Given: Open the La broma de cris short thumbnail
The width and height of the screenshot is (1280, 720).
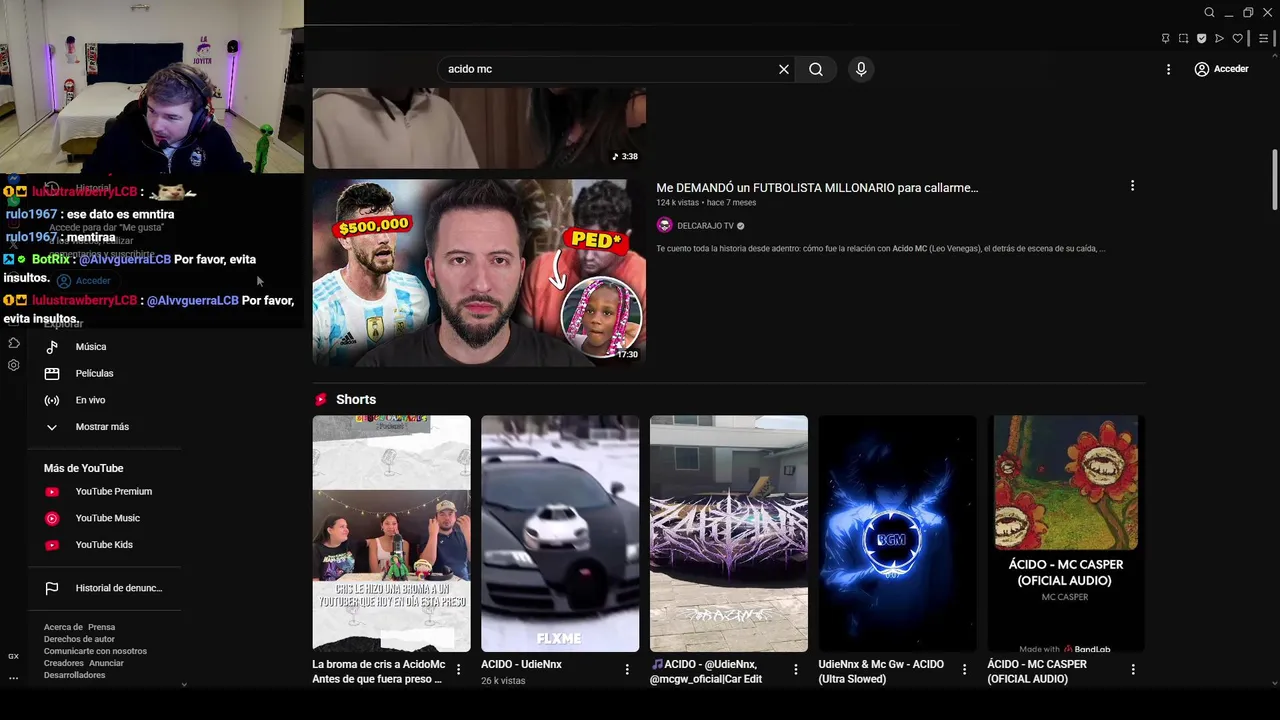Looking at the screenshot, I should click(391, 533).
